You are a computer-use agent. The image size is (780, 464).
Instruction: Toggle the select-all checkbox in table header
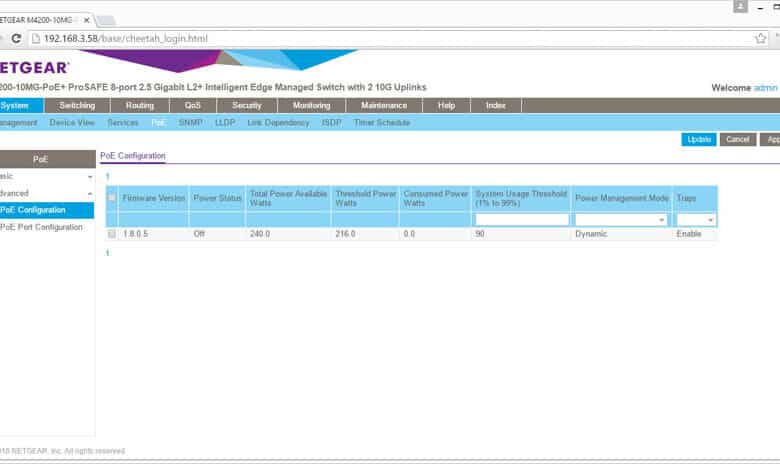pyautogui.click(x=112, y=197)
